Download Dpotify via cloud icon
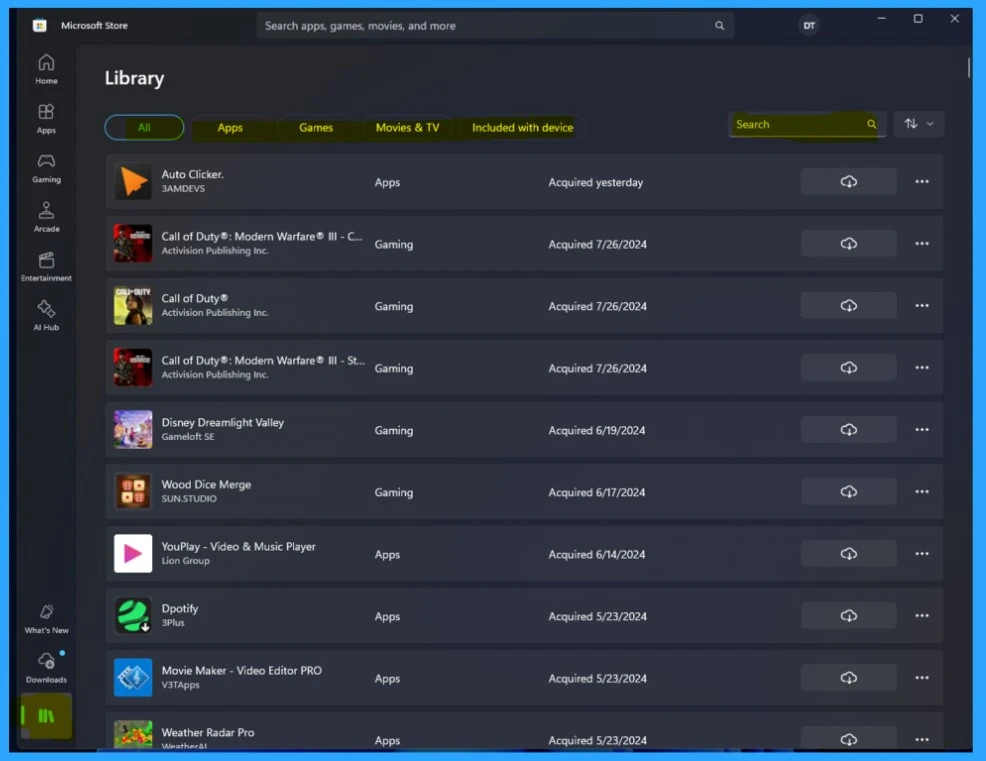Screen dimensions: 986x761 [848, 616]
